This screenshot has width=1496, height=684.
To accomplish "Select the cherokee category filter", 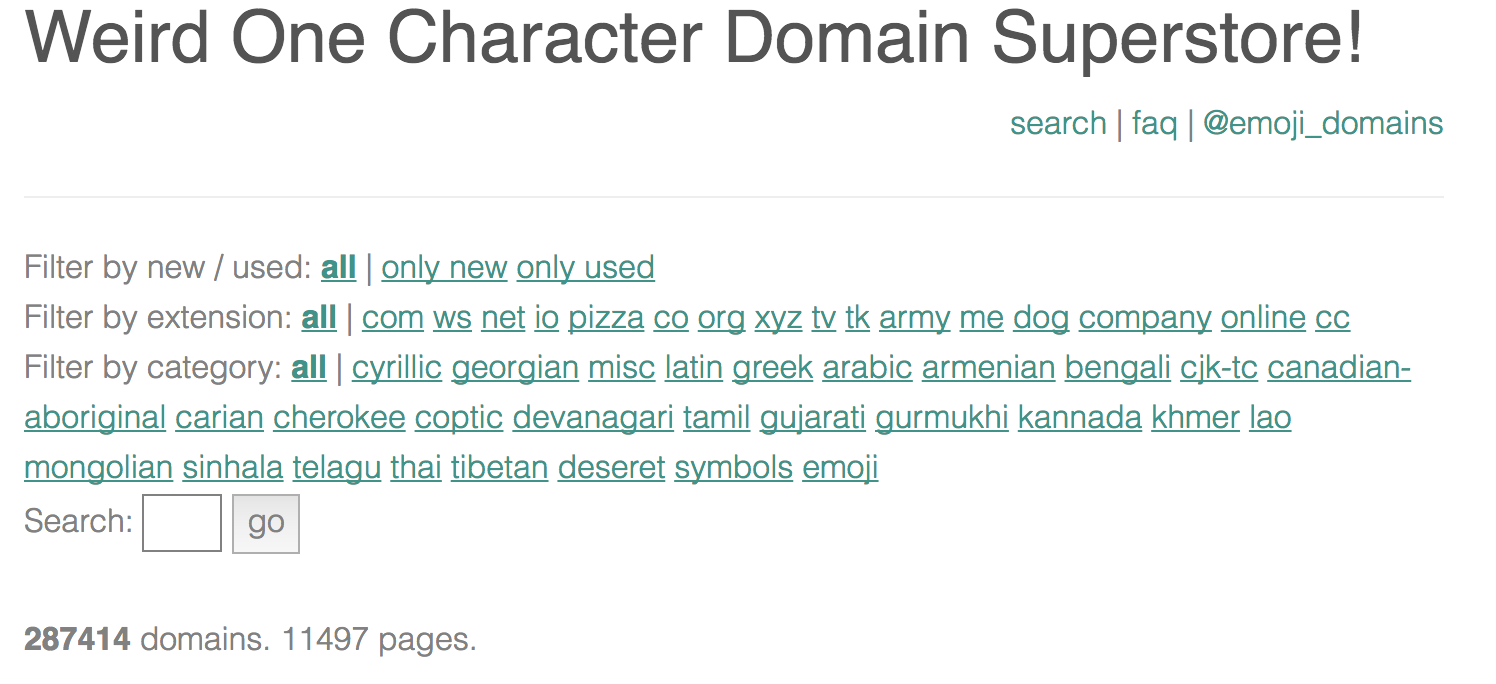I will [x=339, y=417].
